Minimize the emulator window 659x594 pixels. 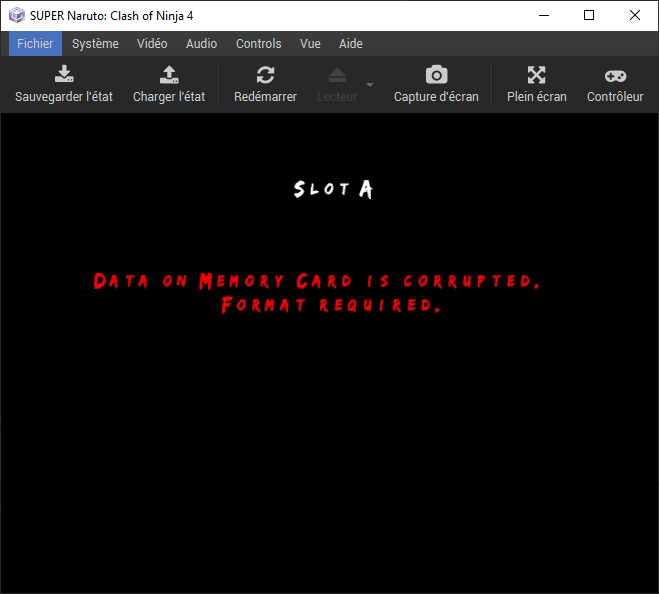(x=544, y=15)
